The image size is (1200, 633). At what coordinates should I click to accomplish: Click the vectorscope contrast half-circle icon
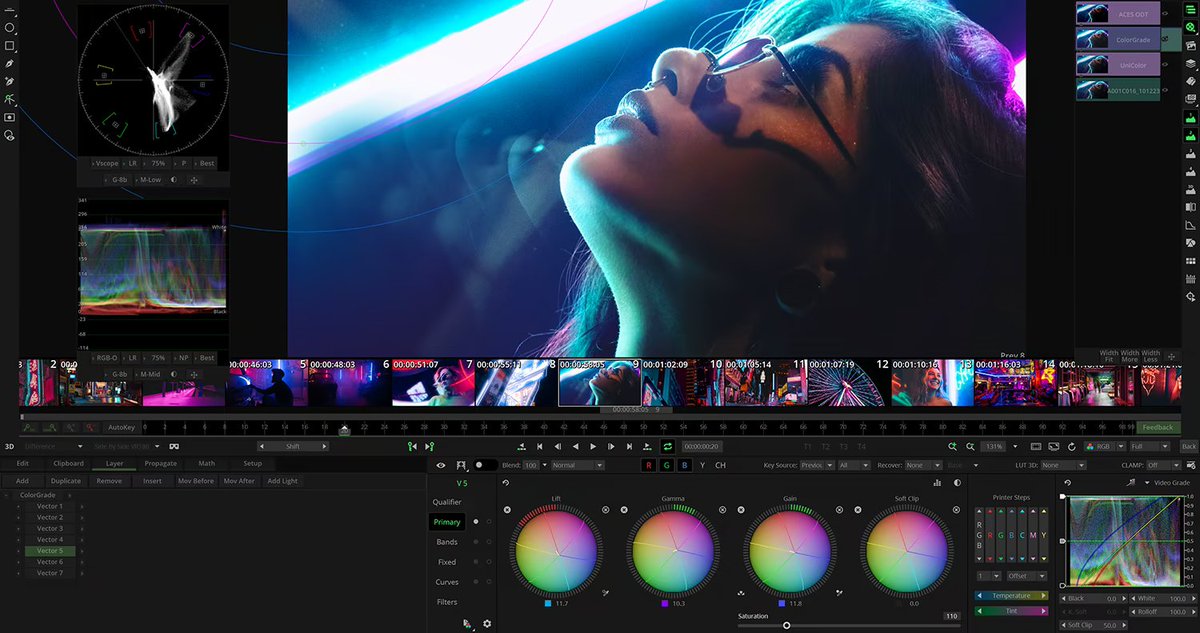(173, 180)
